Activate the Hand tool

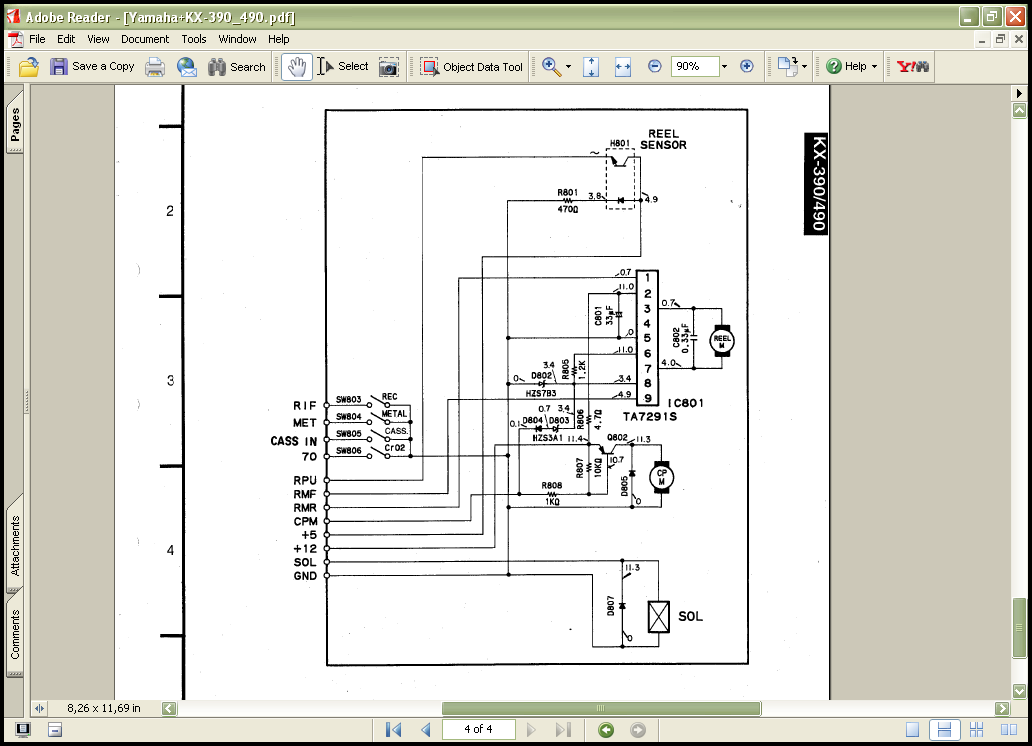(297, 67)
